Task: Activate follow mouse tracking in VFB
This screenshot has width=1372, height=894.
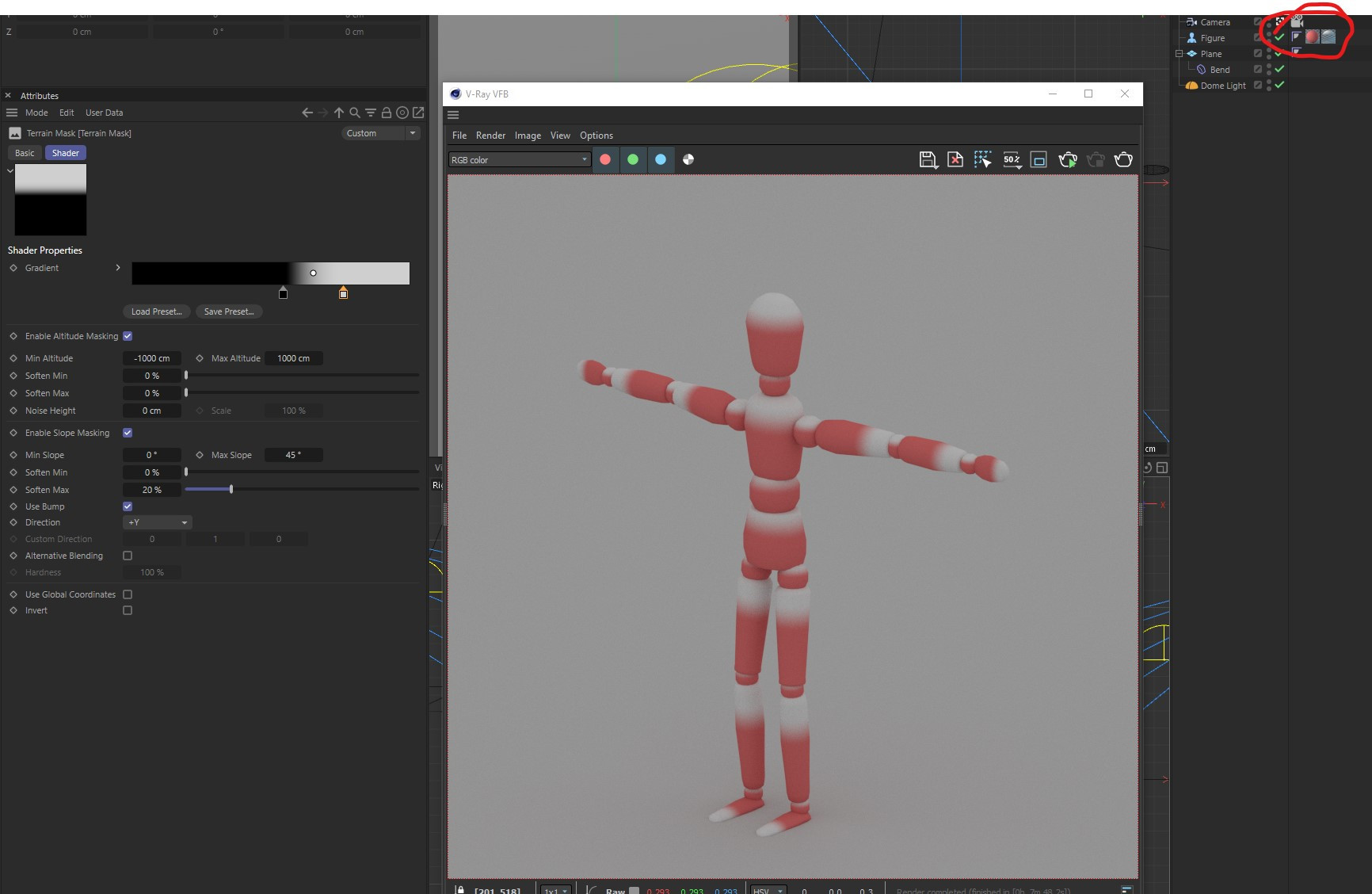Action: click(x=983, y=159)
